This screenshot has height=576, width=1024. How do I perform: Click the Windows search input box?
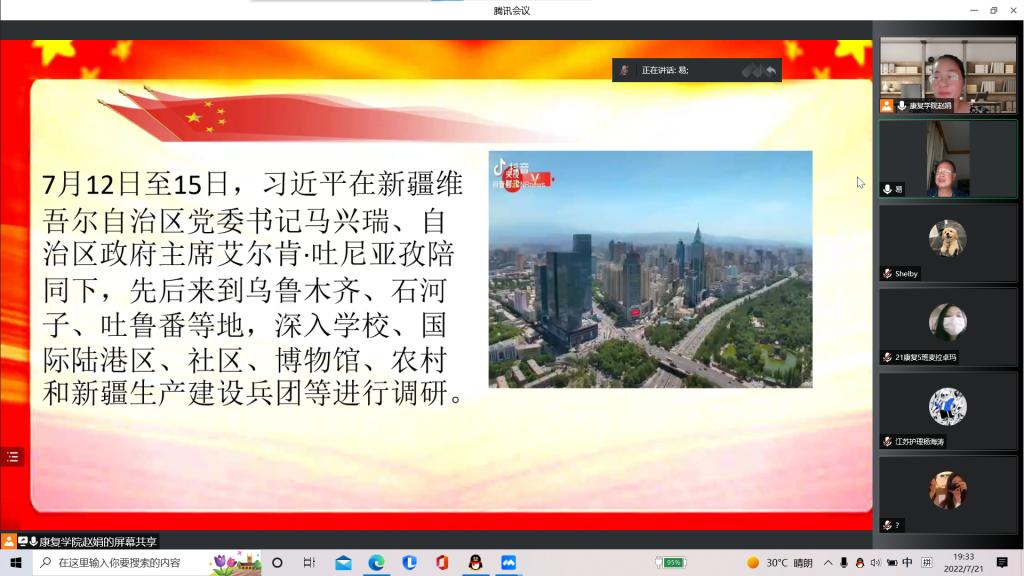click(130, 563)
